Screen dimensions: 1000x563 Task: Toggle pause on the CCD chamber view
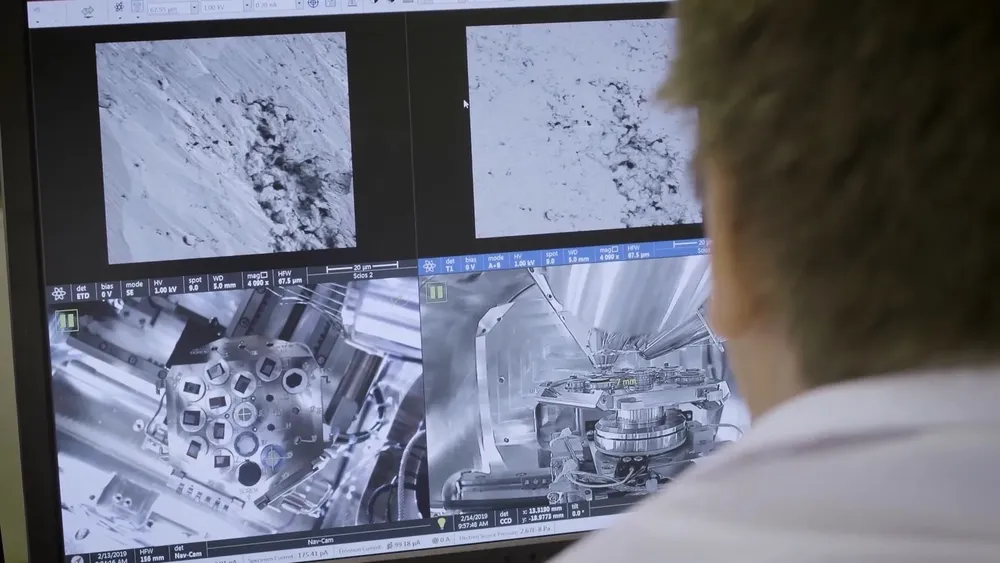(x=436, y=291)
